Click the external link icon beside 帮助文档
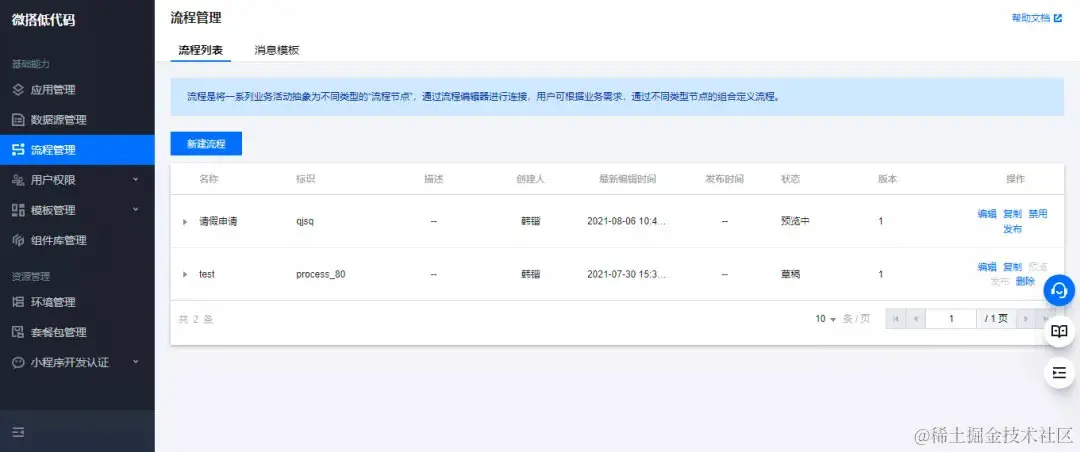Viewport: 1080px width, 452px height. tap(1058, 19)
